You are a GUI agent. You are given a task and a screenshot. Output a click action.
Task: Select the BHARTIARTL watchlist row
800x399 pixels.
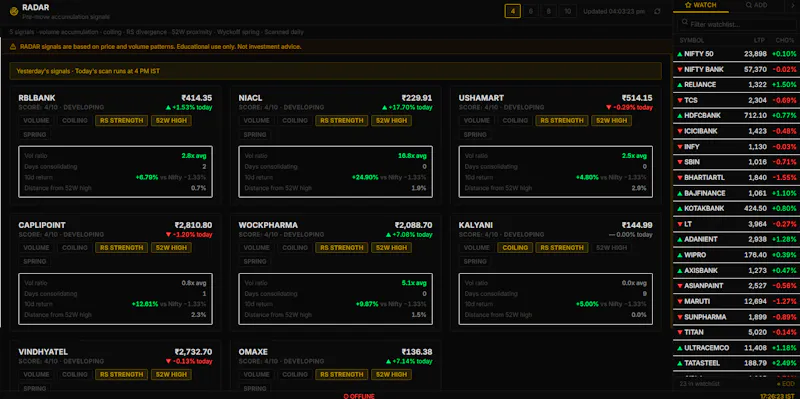[x=737, y=178]
